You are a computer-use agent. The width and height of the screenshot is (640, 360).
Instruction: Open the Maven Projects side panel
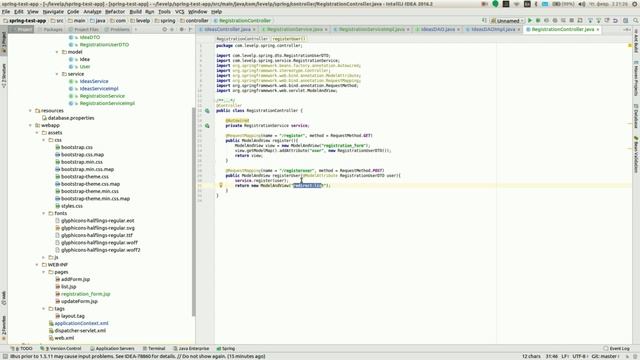click(636, 79)
